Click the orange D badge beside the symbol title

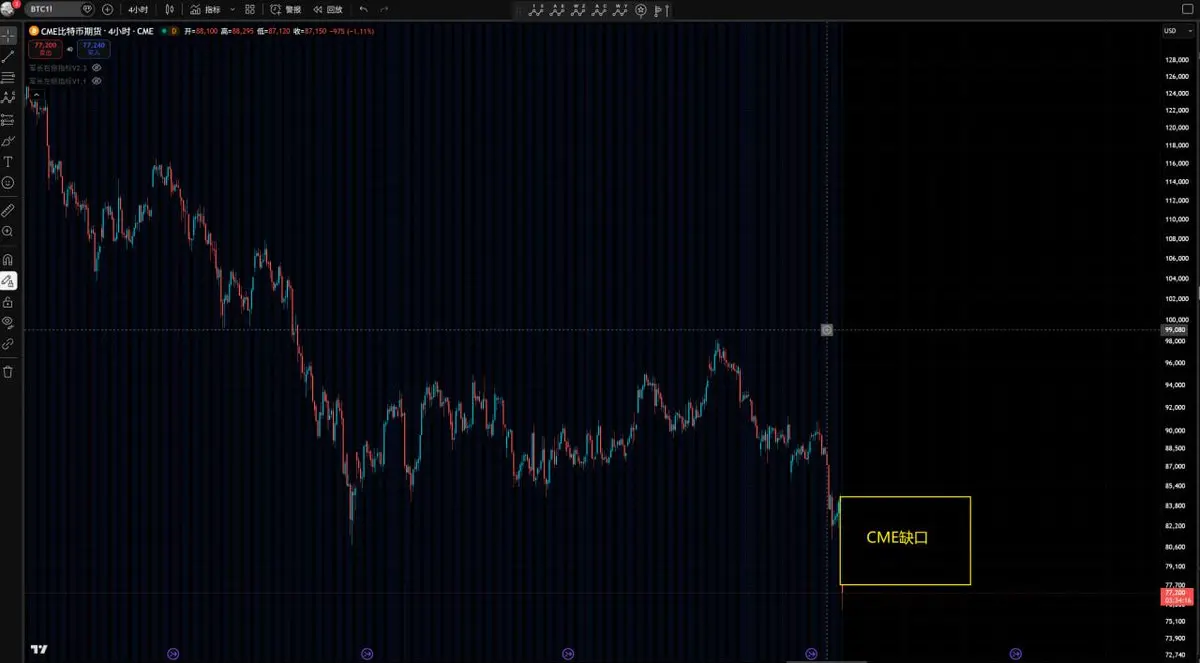[x=173, y=31]
